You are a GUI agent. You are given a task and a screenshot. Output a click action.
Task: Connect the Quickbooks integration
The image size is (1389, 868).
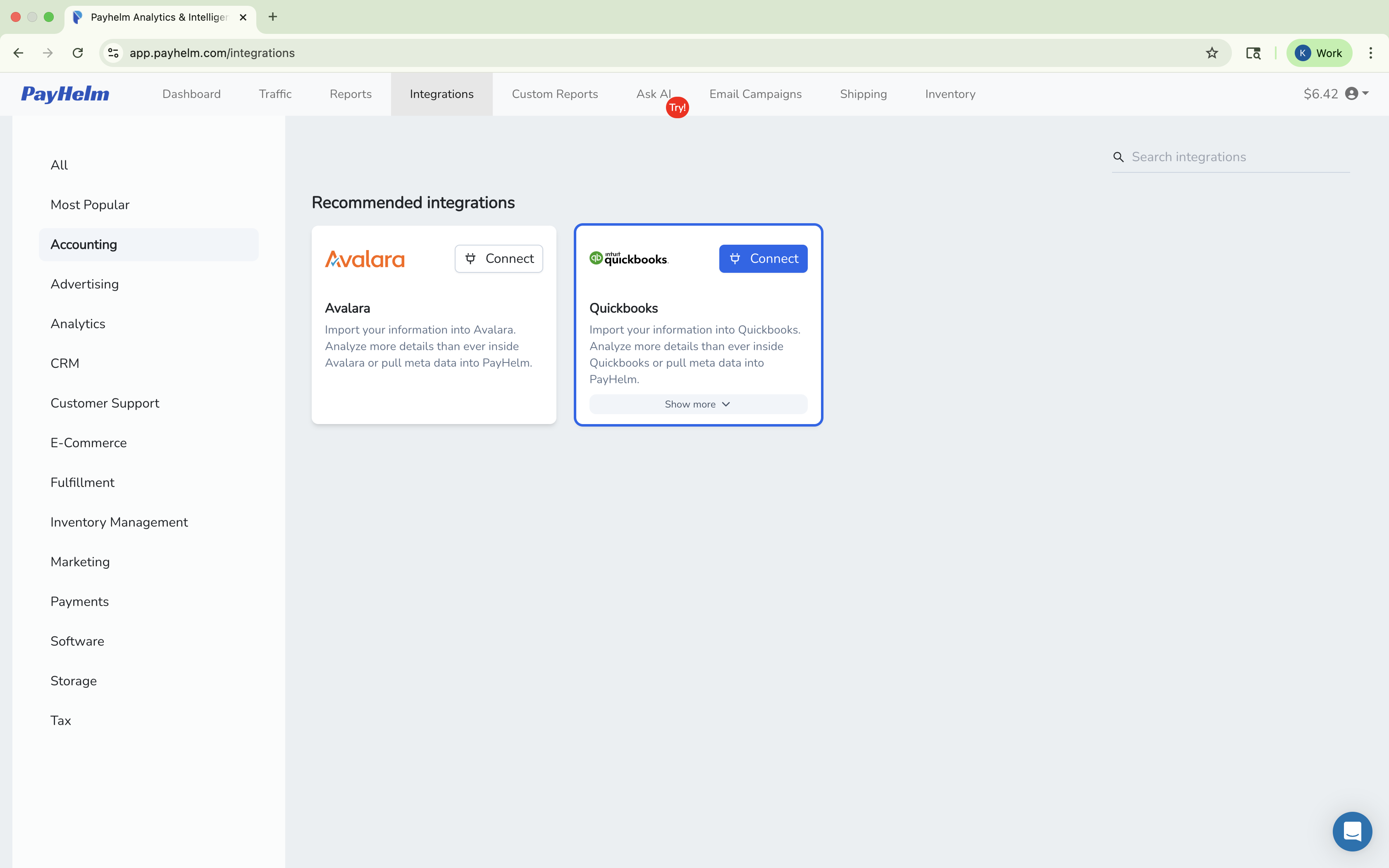pos(763,258)
